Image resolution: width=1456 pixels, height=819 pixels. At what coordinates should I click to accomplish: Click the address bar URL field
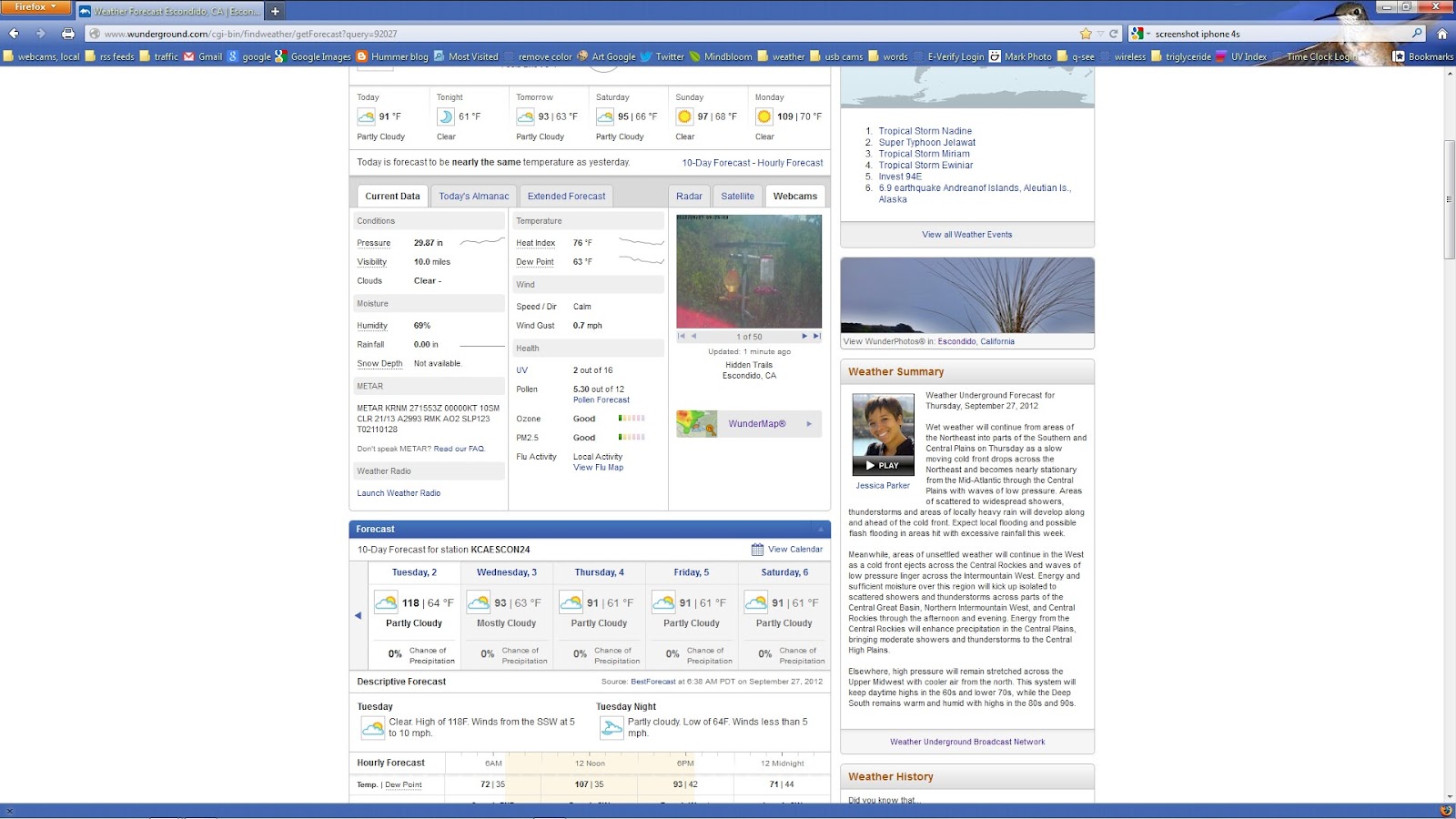582,34
